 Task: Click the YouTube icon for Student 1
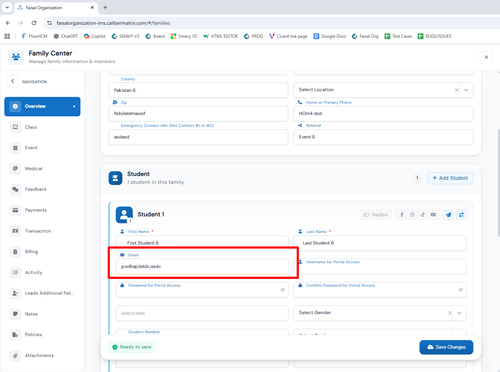pos(433,215)
